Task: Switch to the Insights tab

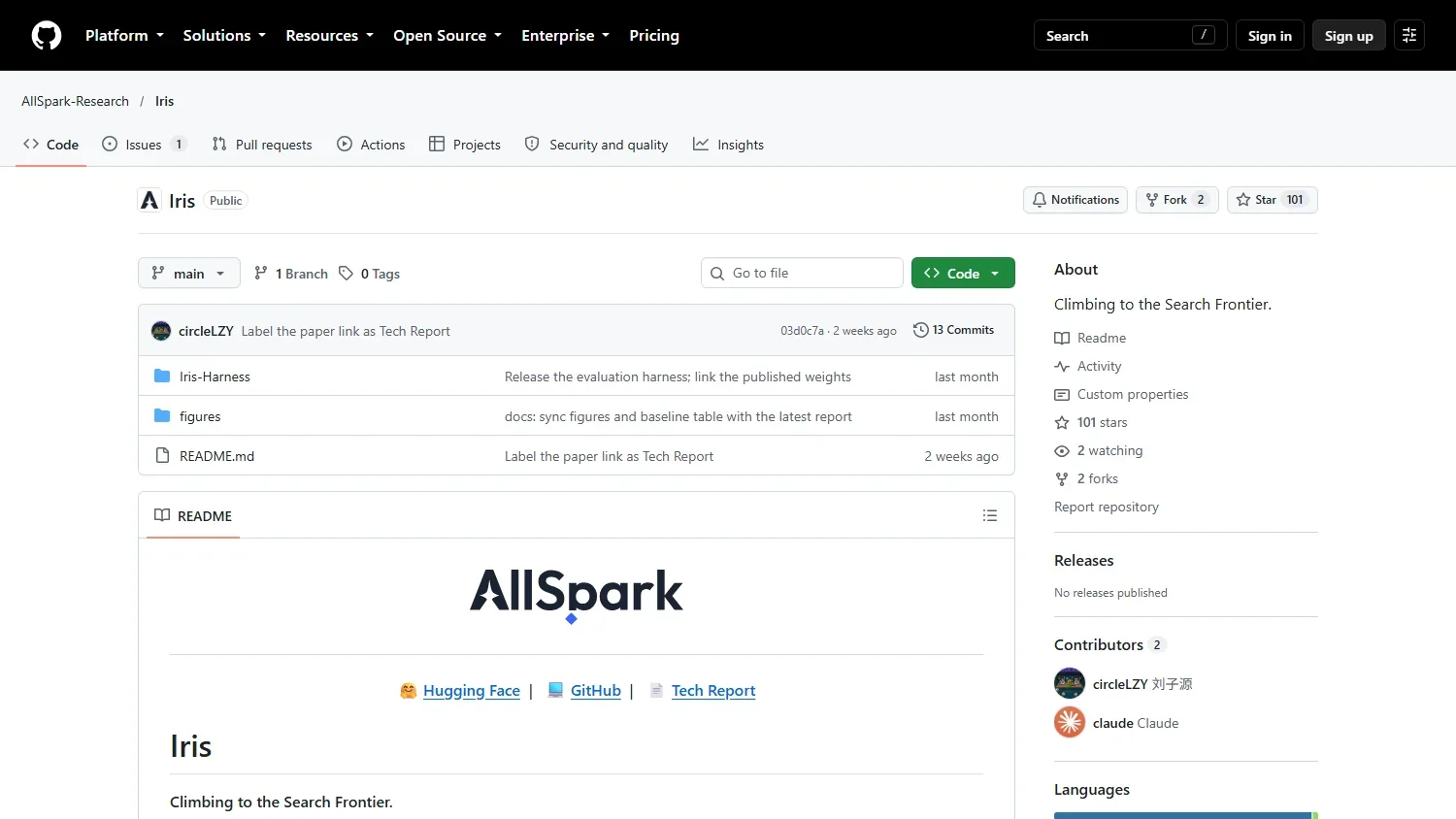Action: 728,145
